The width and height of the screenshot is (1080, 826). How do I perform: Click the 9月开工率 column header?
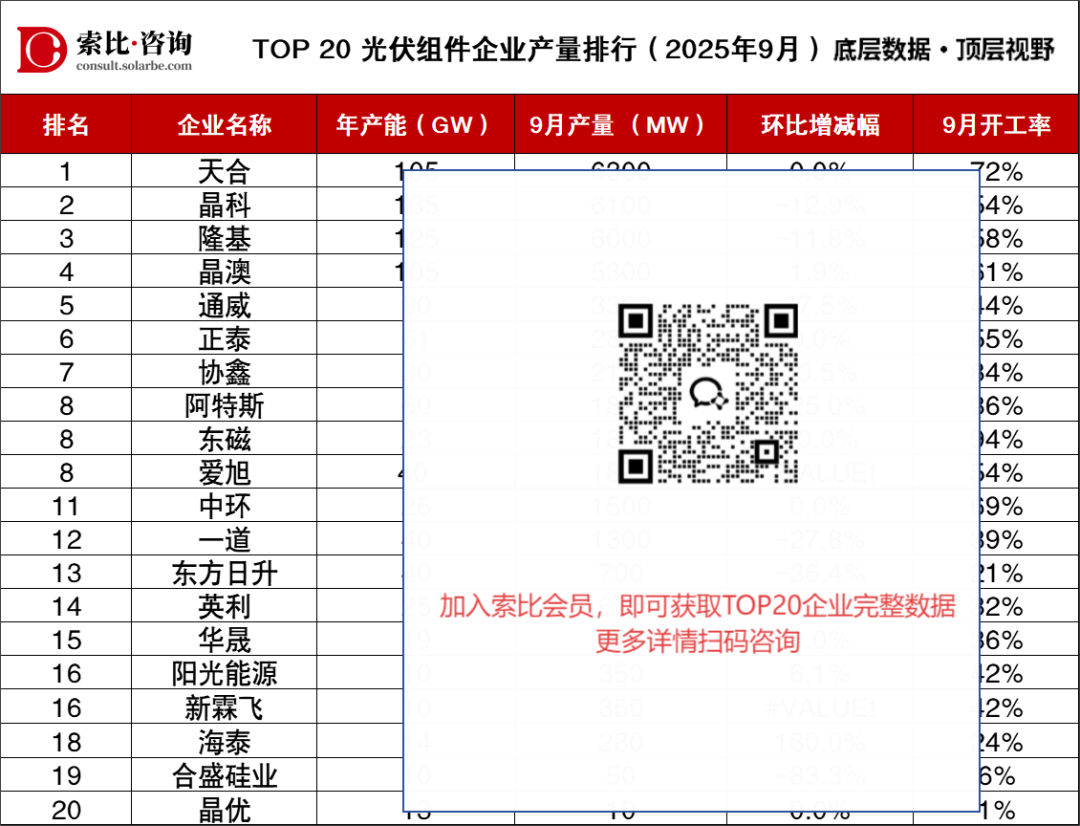coord(996,125)
